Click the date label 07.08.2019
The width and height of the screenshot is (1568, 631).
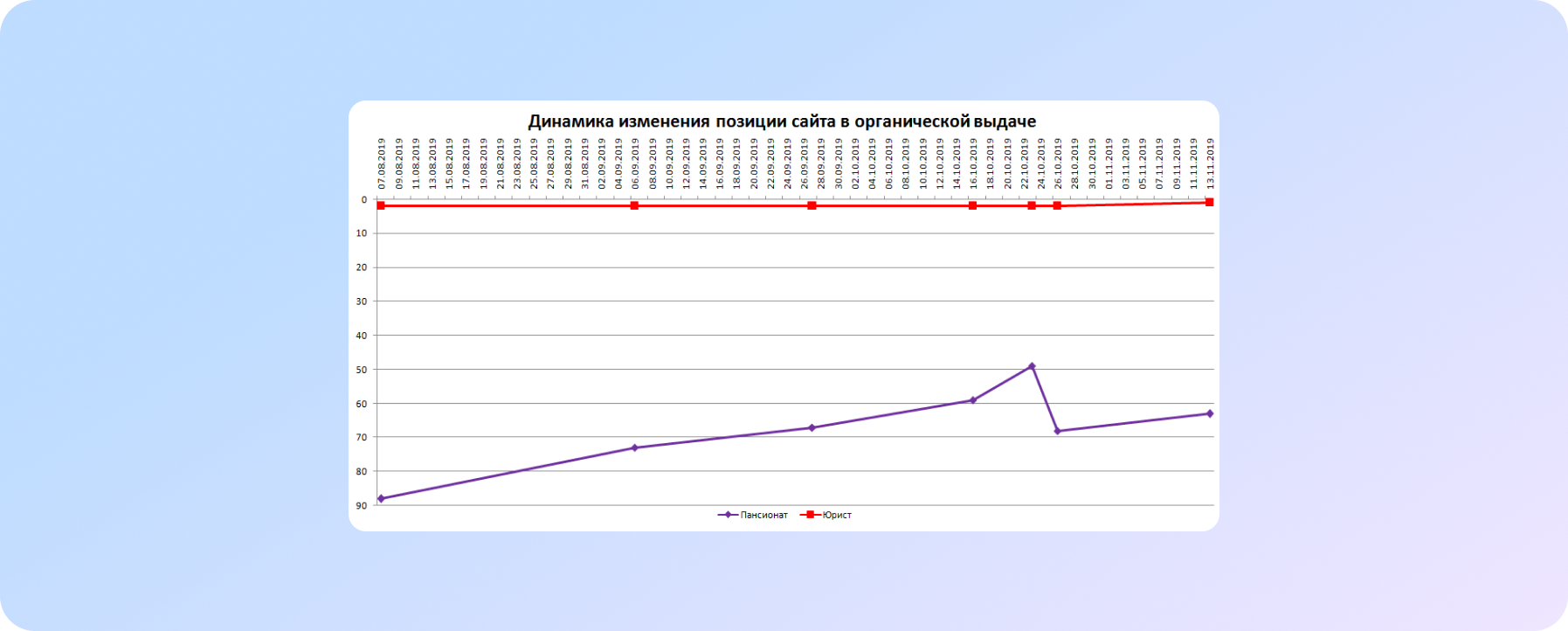[x=382, y=163]
